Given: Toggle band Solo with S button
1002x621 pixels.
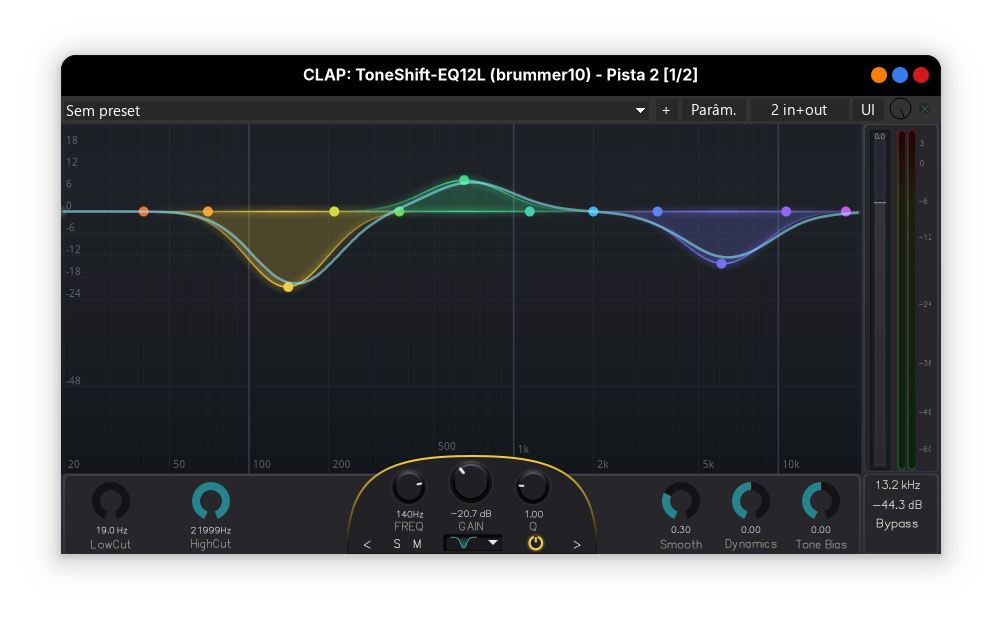Looking at the screenshot, I should [x=397, y=544].
